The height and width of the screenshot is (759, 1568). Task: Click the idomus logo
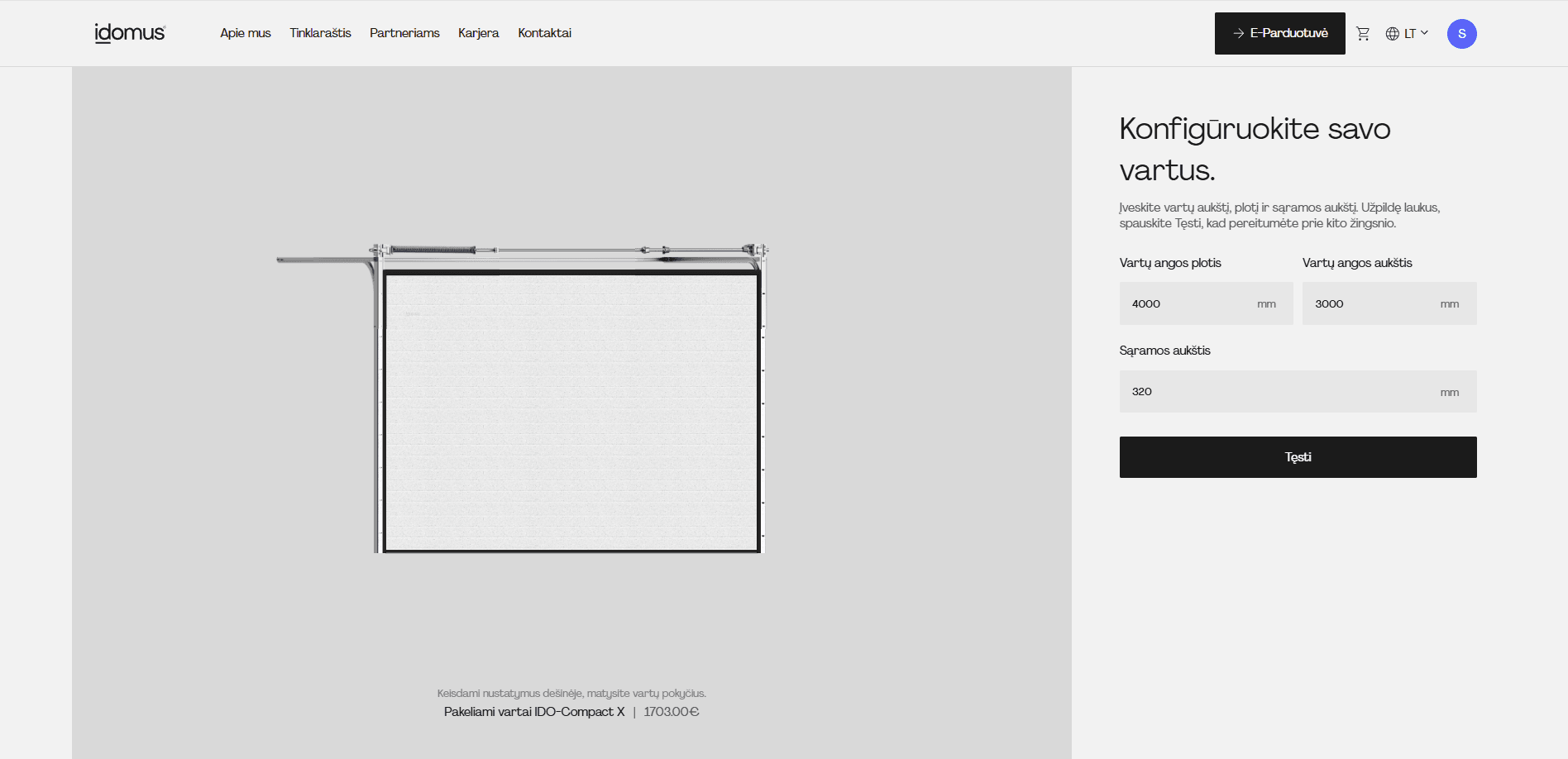pos(130,33)
